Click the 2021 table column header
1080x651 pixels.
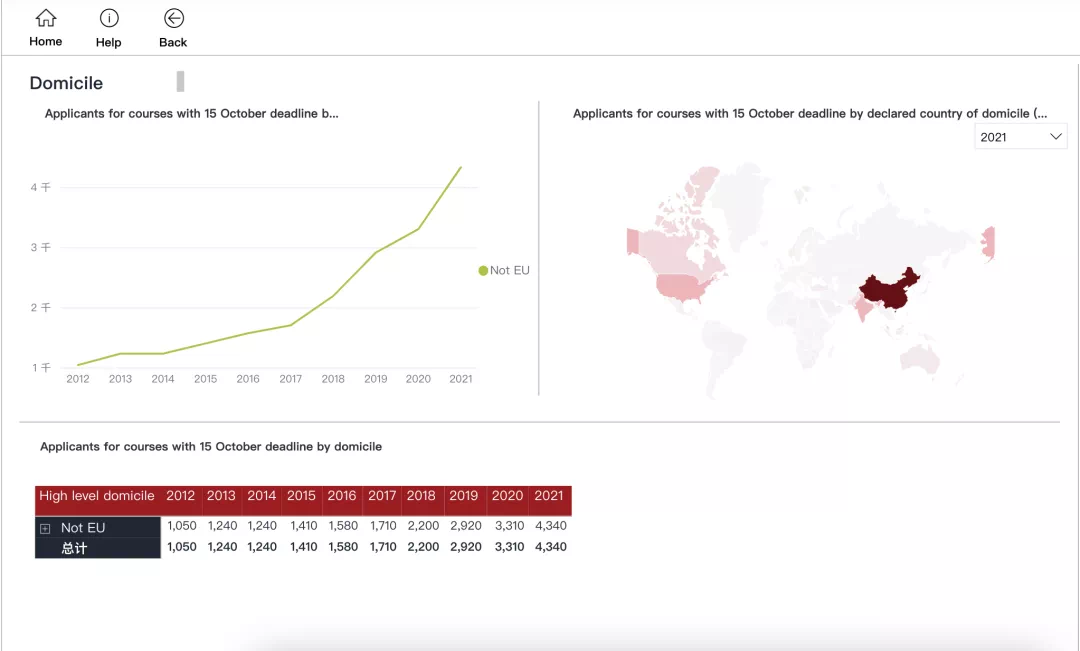[549, 495]
